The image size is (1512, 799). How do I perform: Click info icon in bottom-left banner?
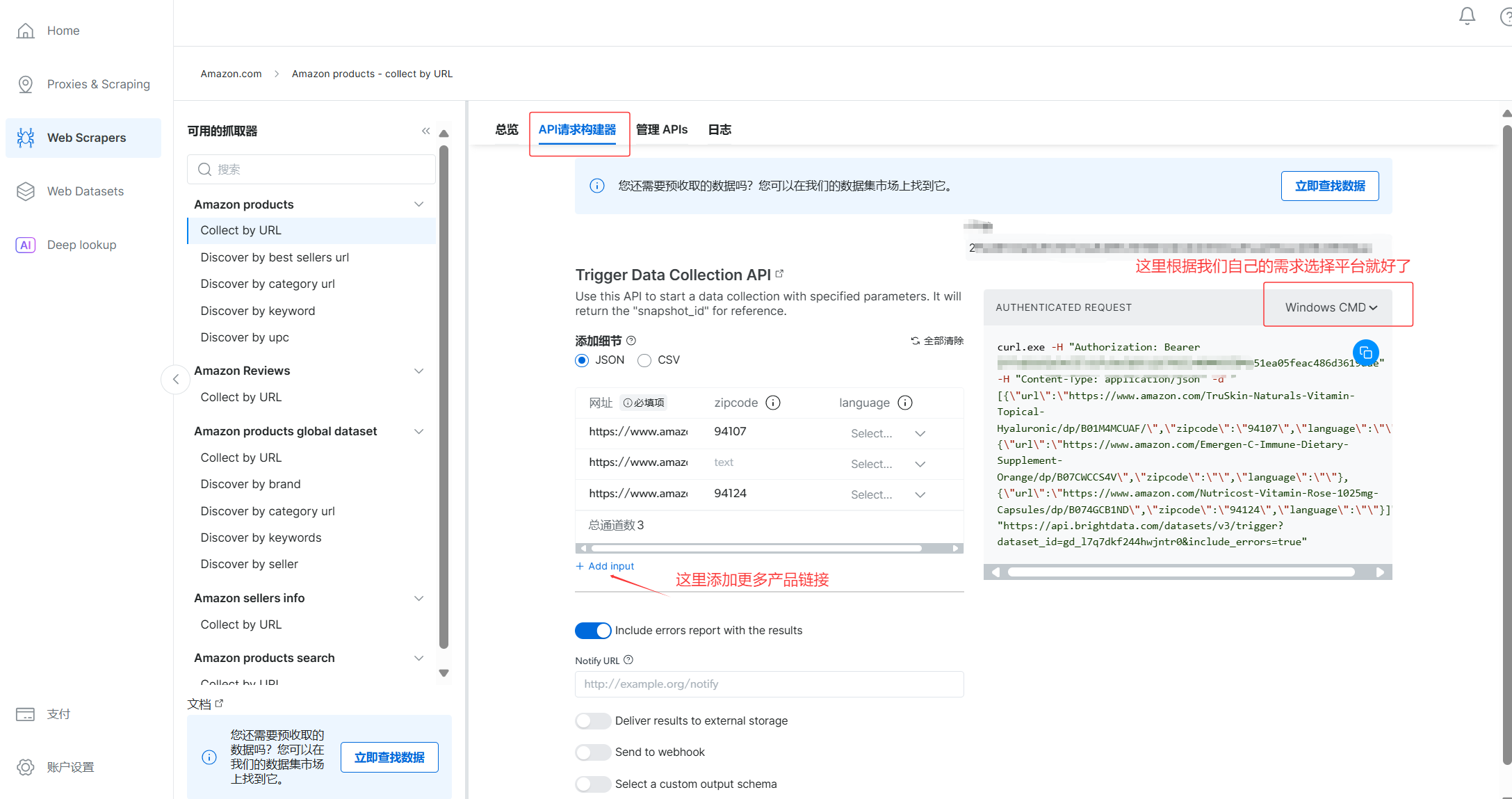pos(209,757)
